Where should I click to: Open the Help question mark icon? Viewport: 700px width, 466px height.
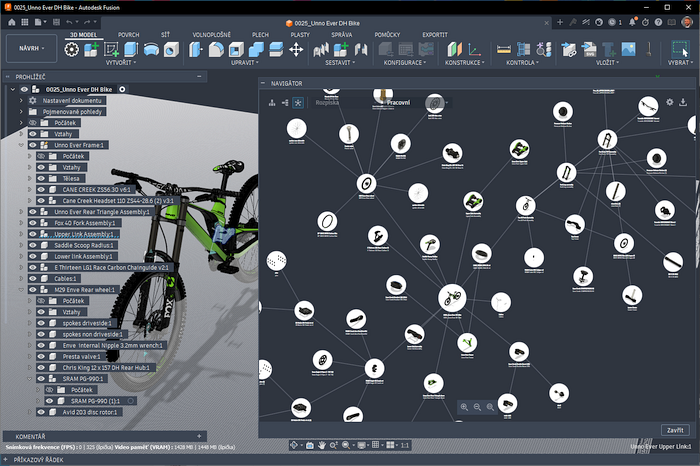click(658, 22)
